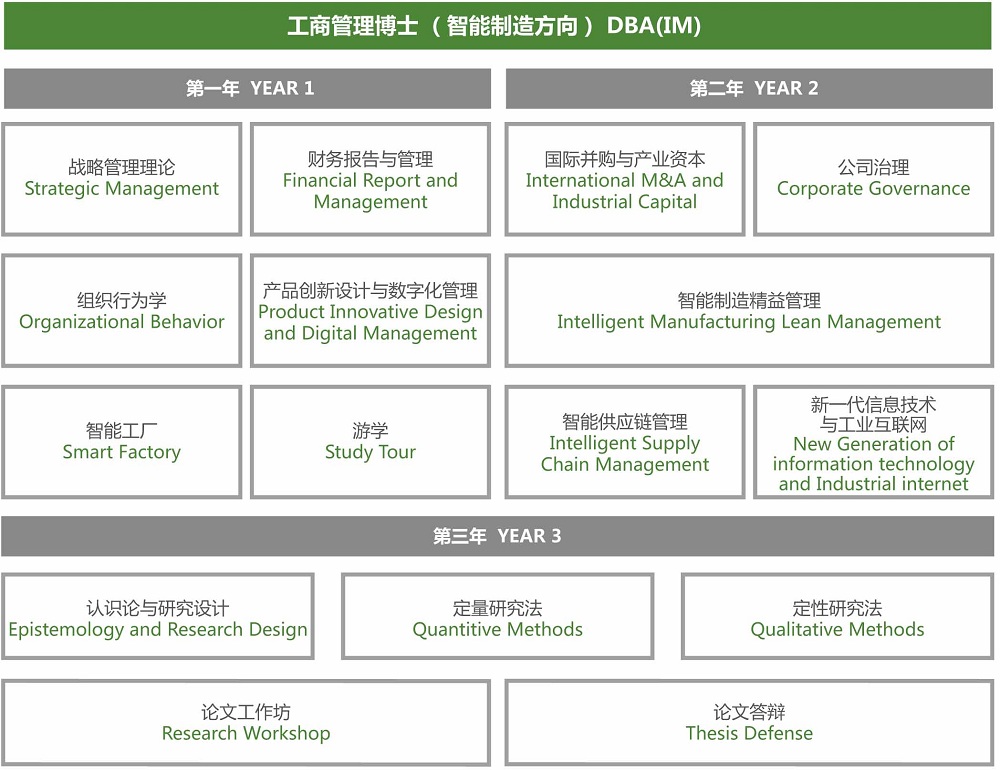Viewport: 1000px width, 770px height.
Task: Open Epistemology and Research Design box
Action: [158, 616]
